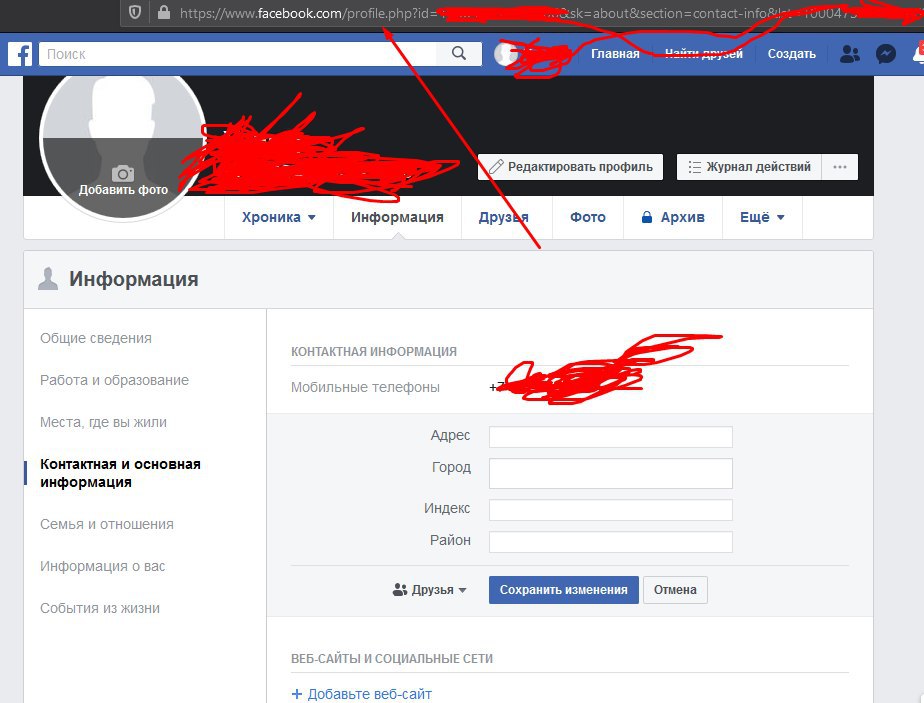Click the Индекс input field
The image size is (924, 703).
pos(610,510)
